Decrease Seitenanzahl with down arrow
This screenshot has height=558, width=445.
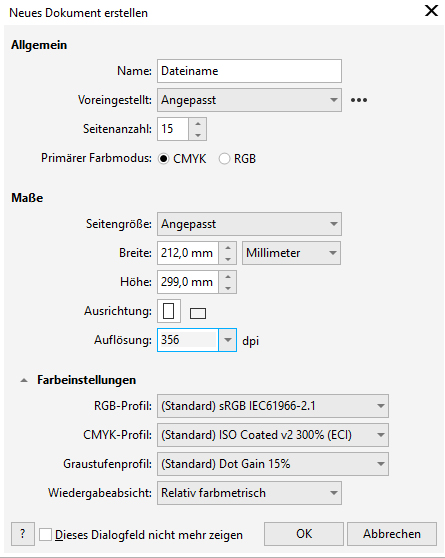click(x=198, y=135)
